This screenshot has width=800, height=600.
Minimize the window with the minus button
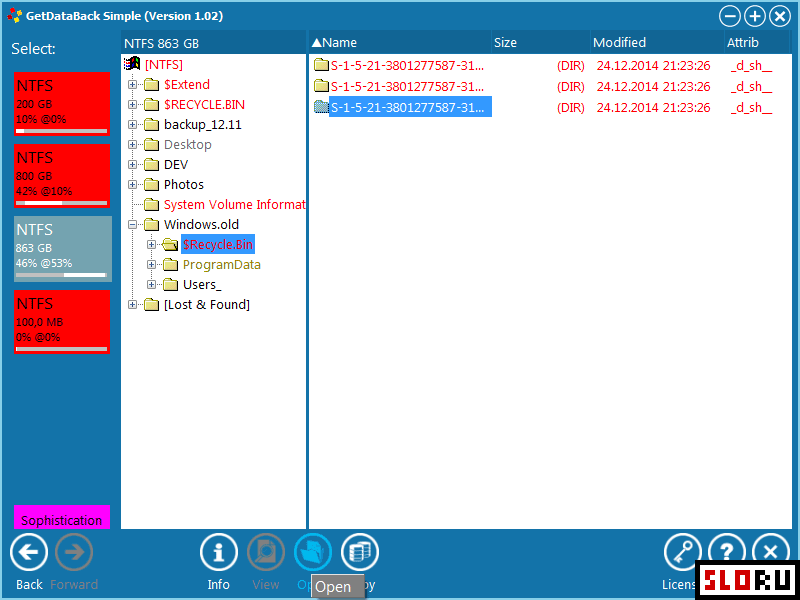730,16
